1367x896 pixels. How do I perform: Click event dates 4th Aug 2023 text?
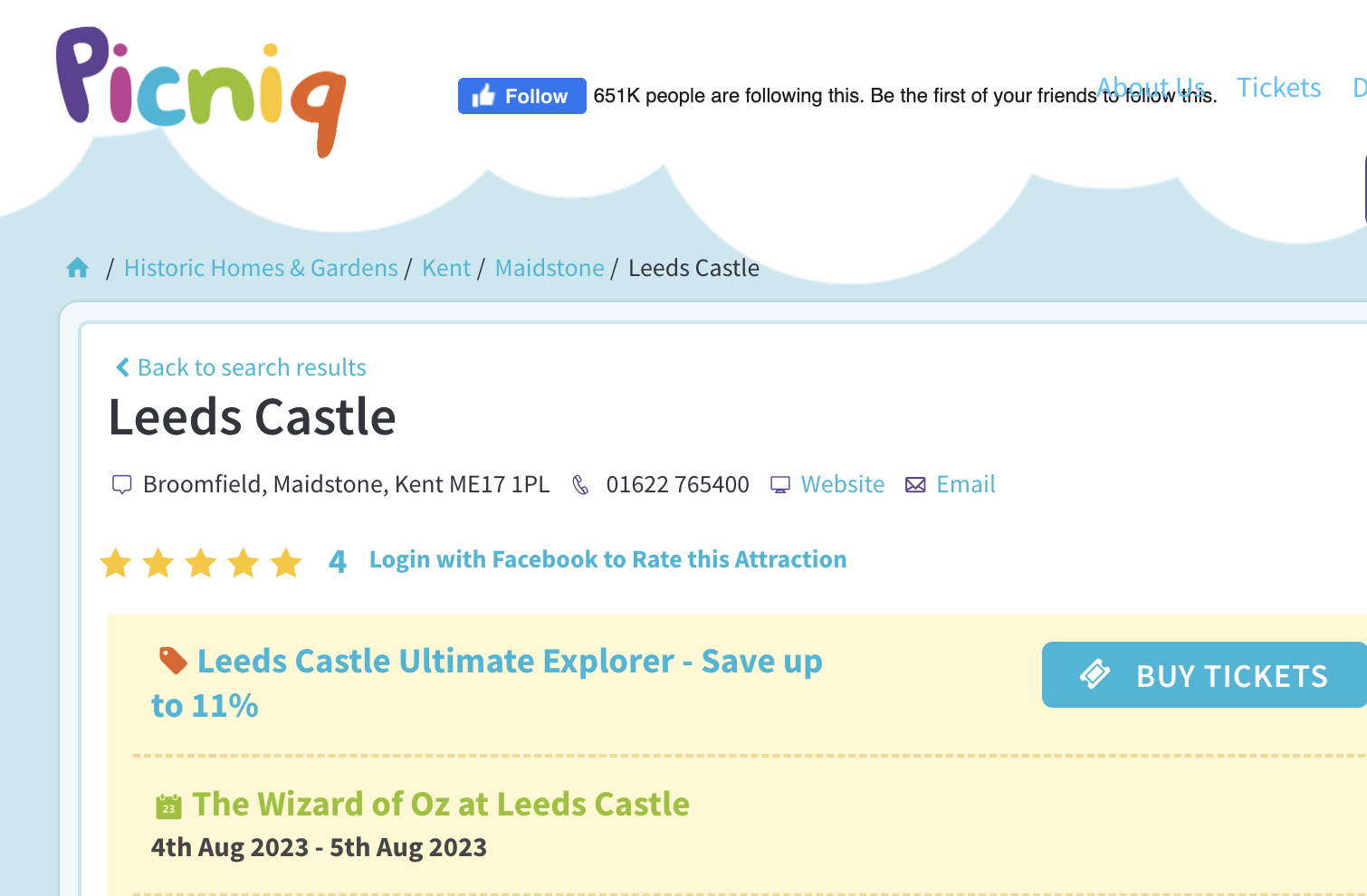point(319,847)
